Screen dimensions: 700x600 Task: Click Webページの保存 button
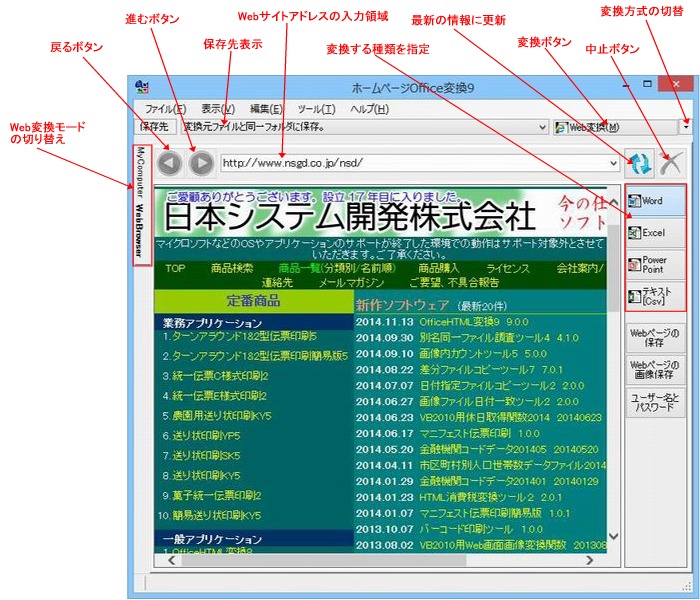coord(655,338)
